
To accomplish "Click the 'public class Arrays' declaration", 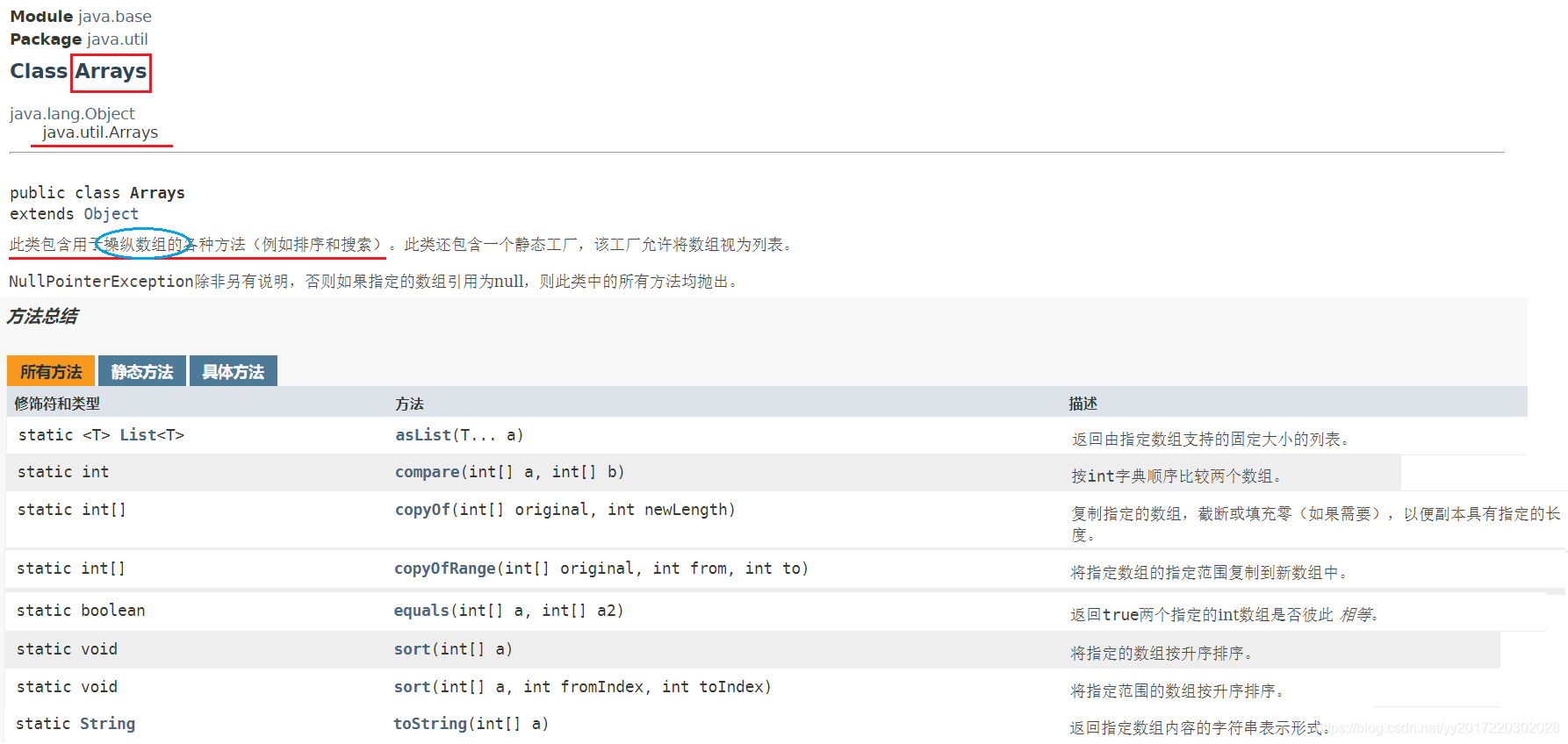I will 97,193.
